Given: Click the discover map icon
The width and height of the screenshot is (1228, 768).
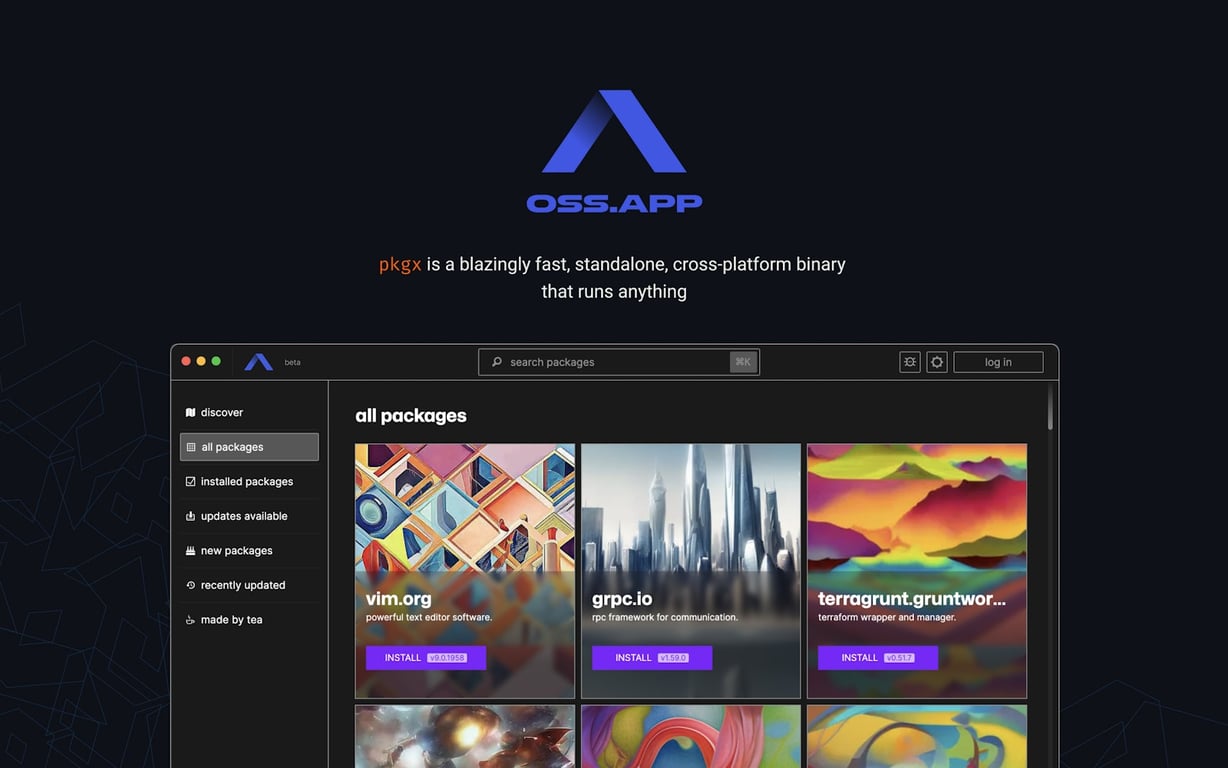Looking at the screenshot, I should coord(190,412).
